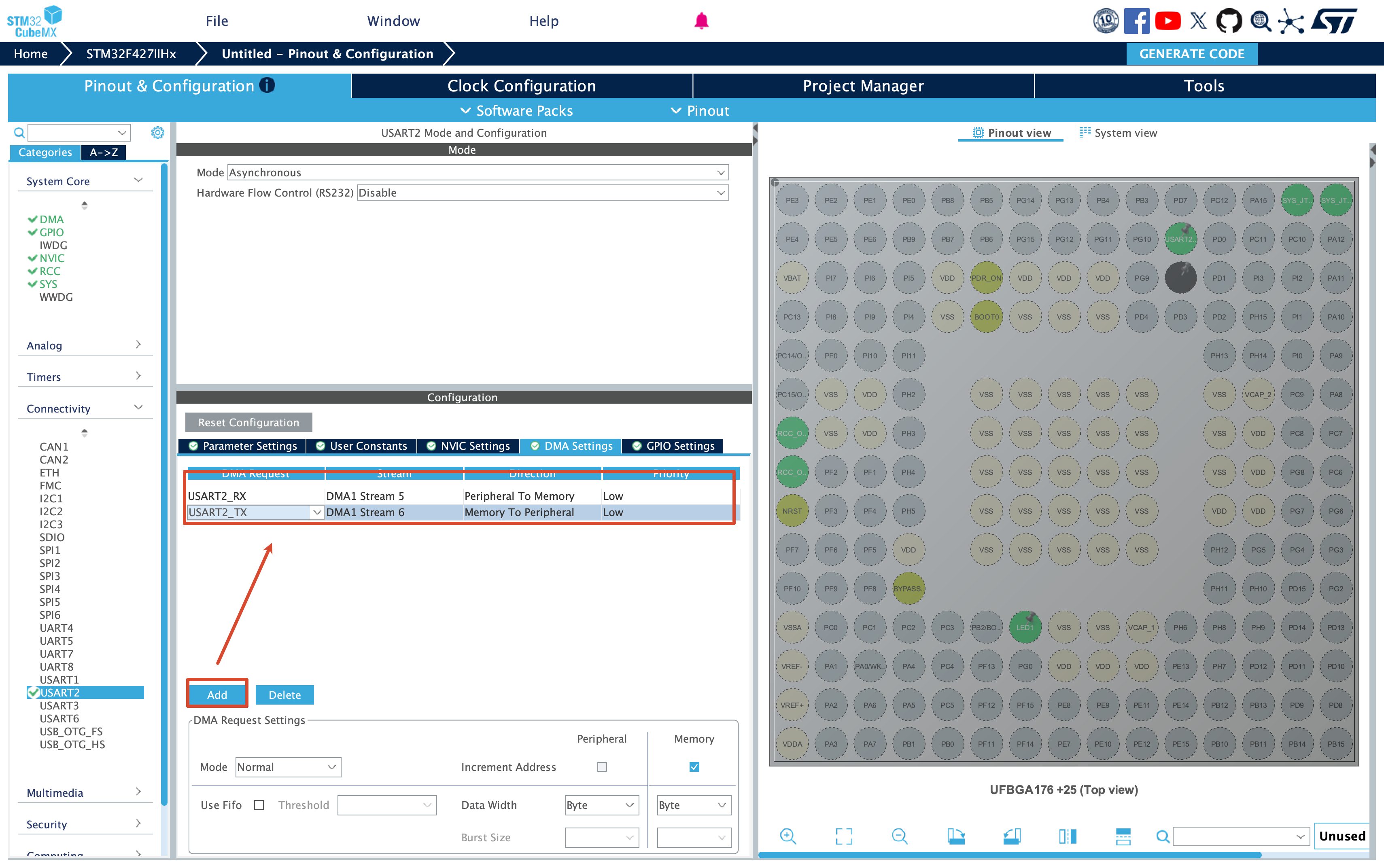
Task: Open the NVIC Settings tab
Action: 469,445
